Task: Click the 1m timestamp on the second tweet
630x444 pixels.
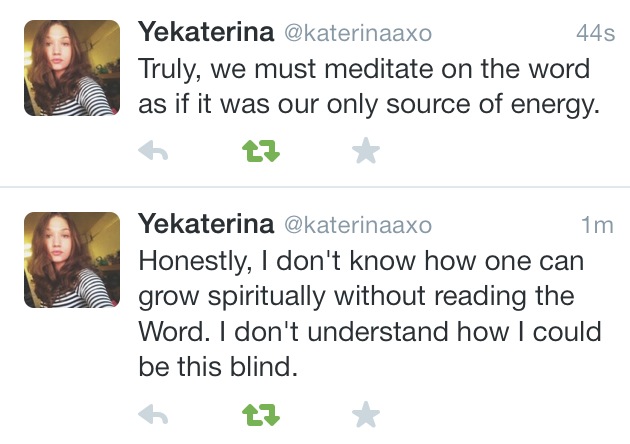Action: [598, 225]
